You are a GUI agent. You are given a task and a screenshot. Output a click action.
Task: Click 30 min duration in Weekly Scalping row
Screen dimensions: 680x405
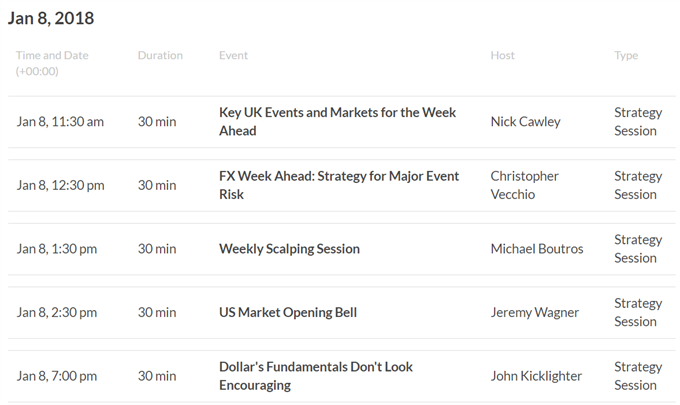157,249
